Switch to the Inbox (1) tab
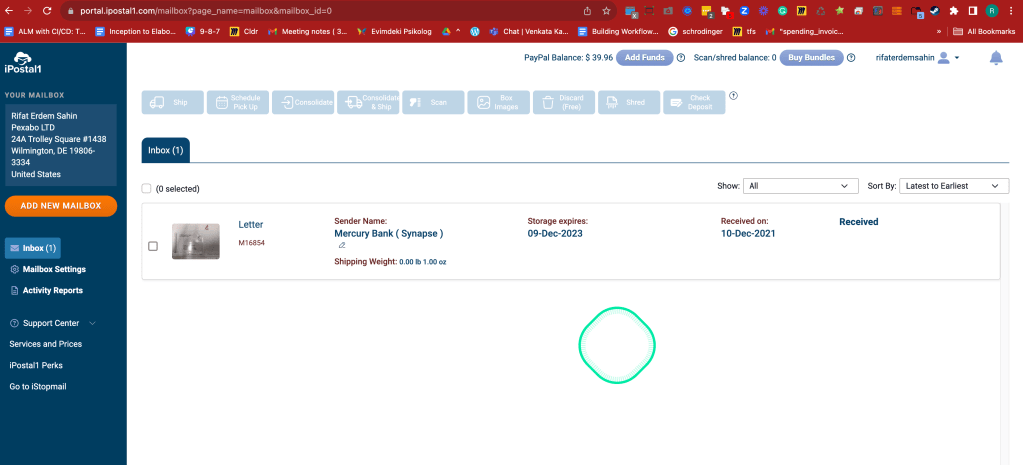Viewport: 1023px width, 465px height. point(166,150)
